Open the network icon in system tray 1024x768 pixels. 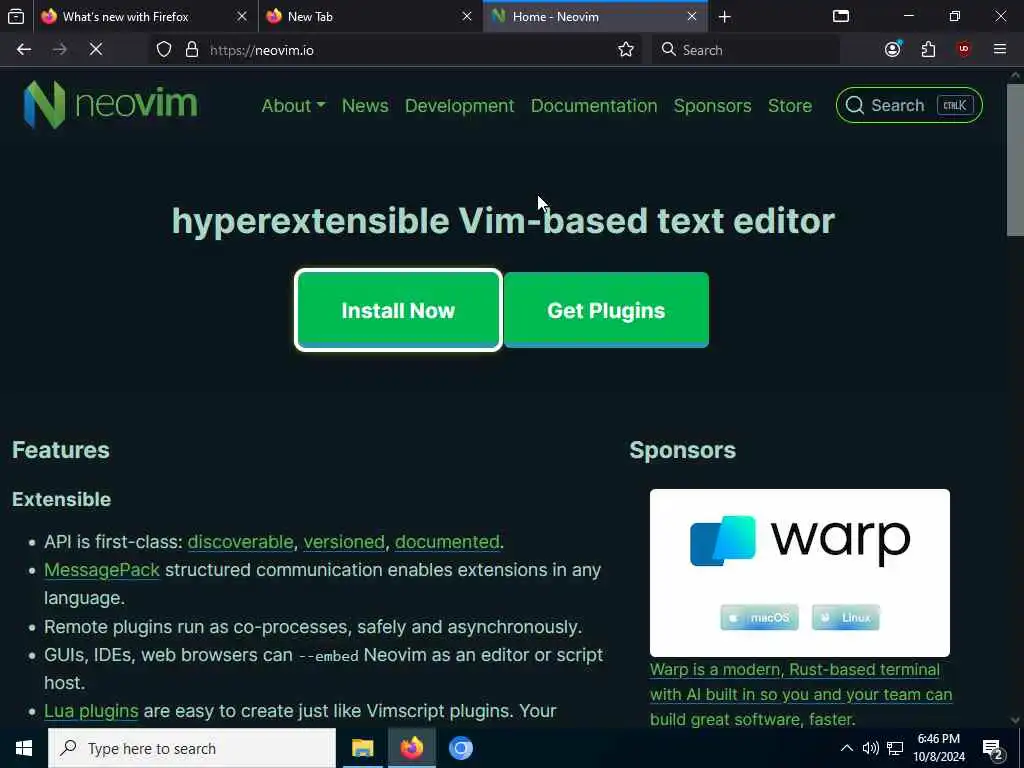coord(895,748)
